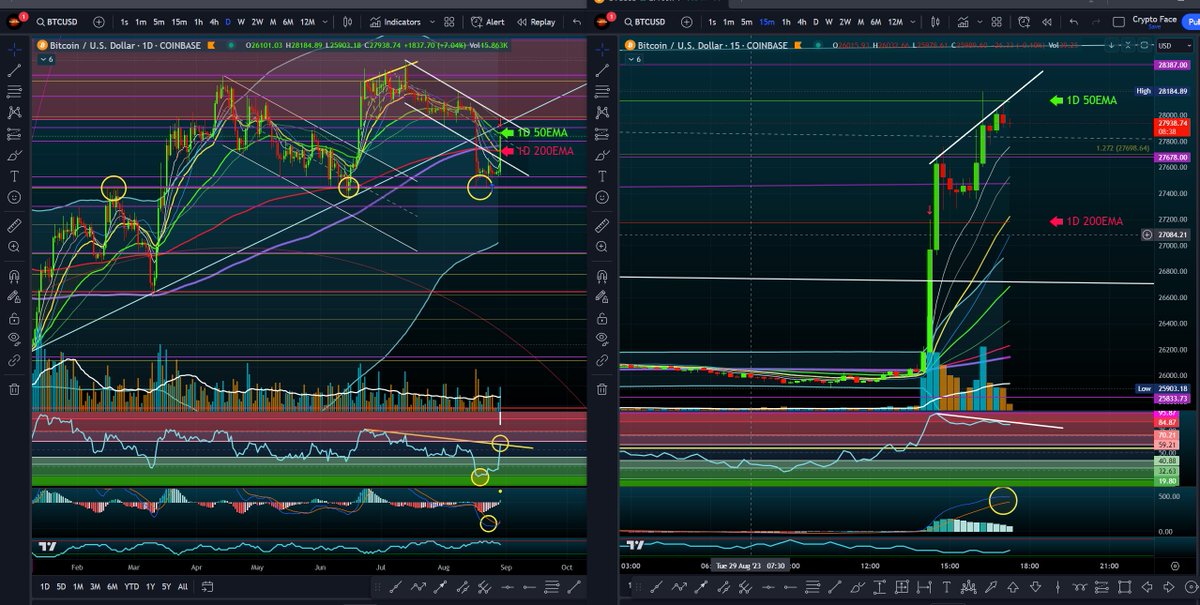
Task: Open Fibonacci/pitchfork tools in left sidebar
Action: click(15, 91)
